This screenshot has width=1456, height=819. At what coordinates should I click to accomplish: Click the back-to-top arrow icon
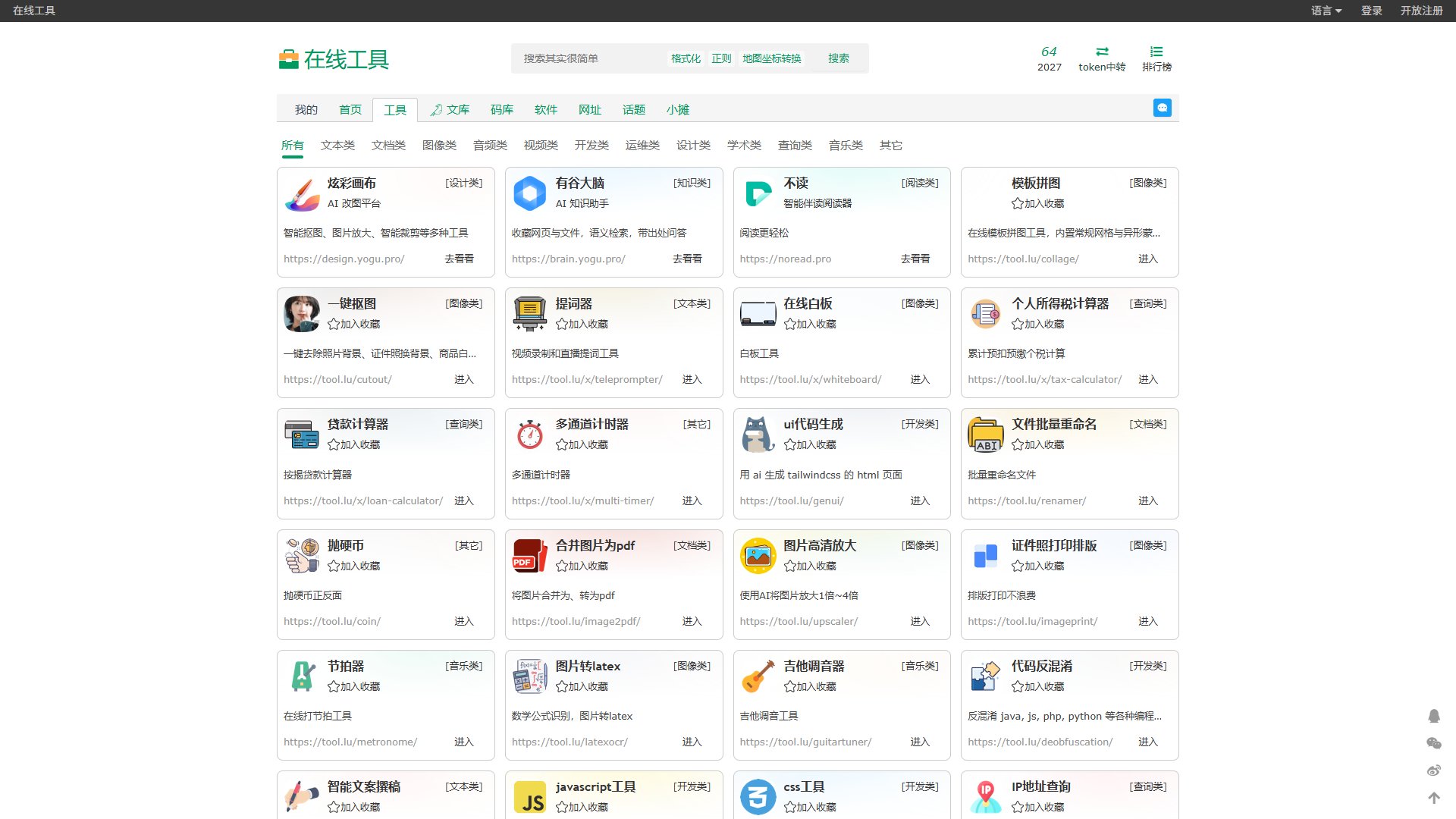point(1434,798)
